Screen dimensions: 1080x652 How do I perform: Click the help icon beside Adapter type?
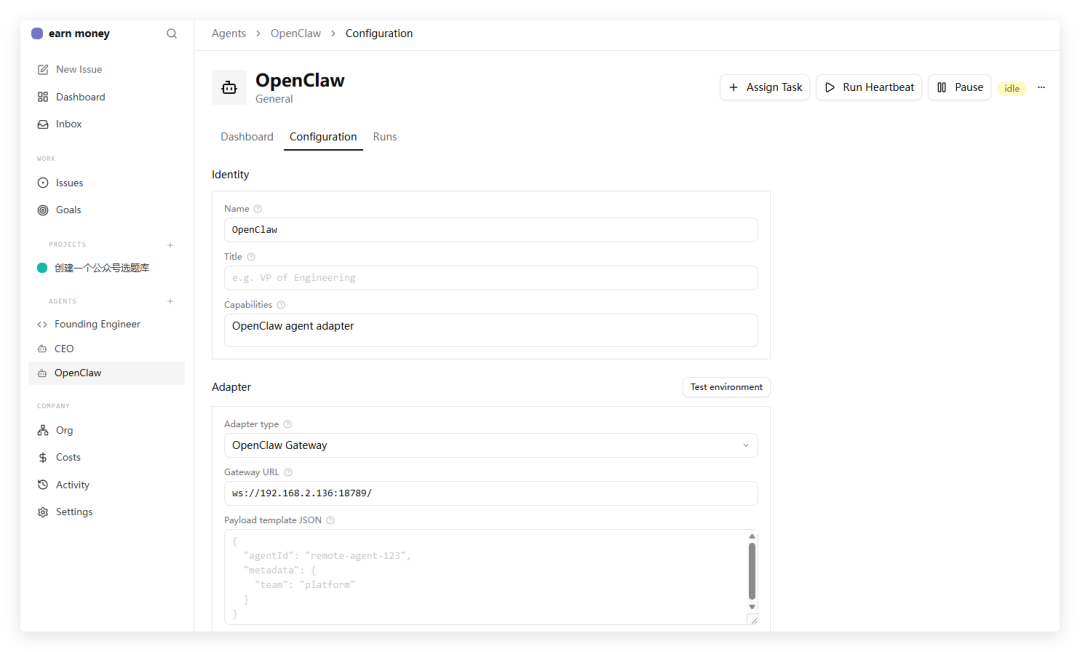point(288,424)
